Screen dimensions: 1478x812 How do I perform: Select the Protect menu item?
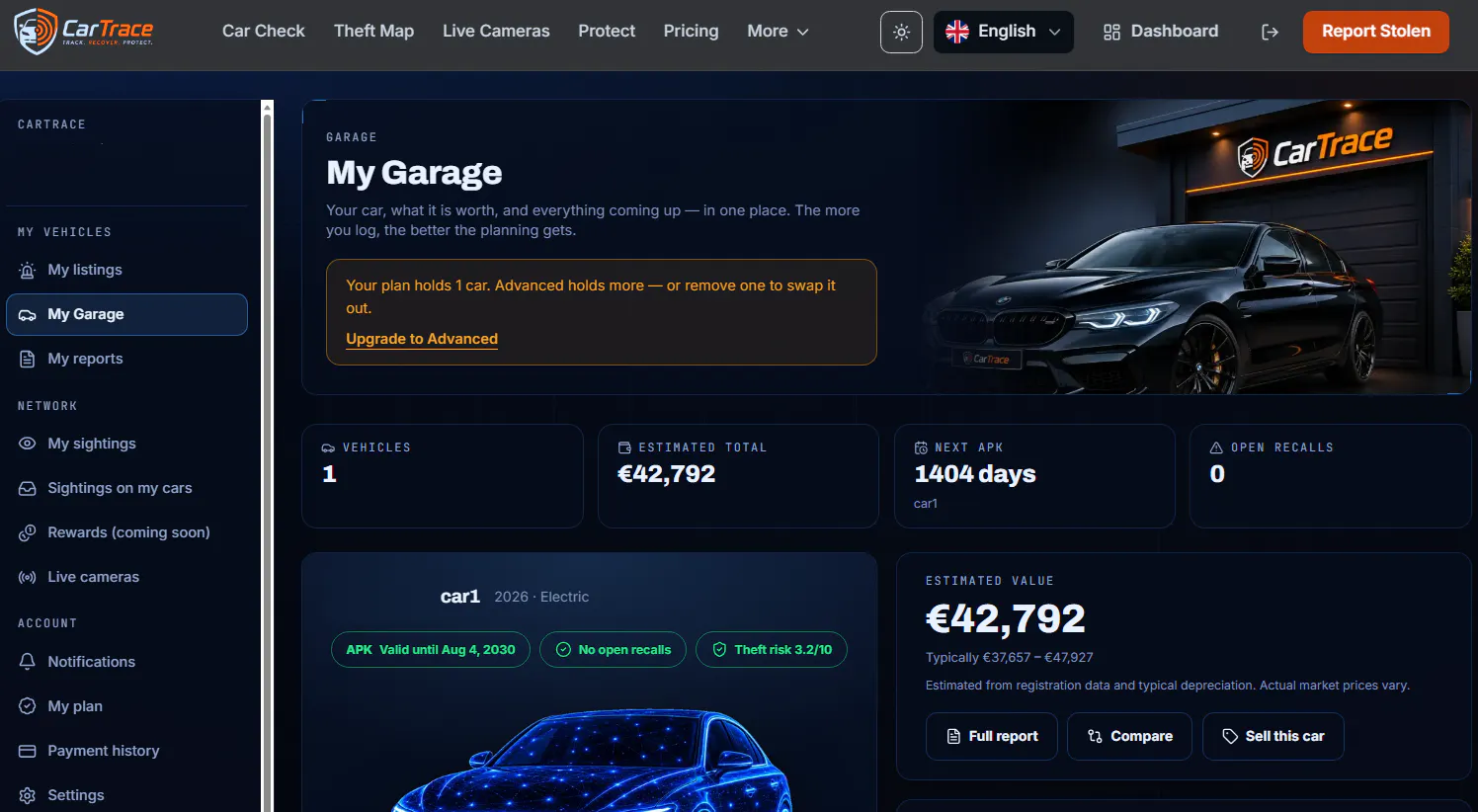pyautogui.click(x=607, y=32)
